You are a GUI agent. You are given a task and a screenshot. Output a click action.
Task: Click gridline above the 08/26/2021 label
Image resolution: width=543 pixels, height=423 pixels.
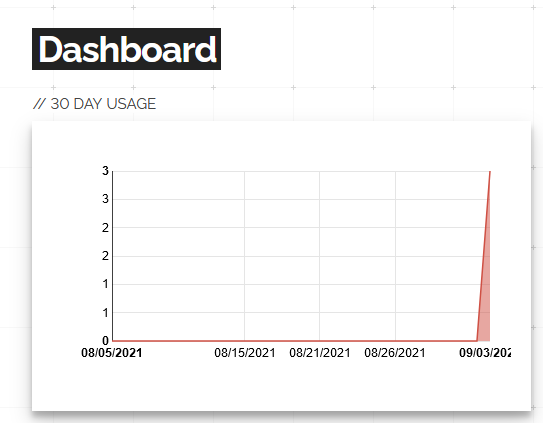coord(395,256)
